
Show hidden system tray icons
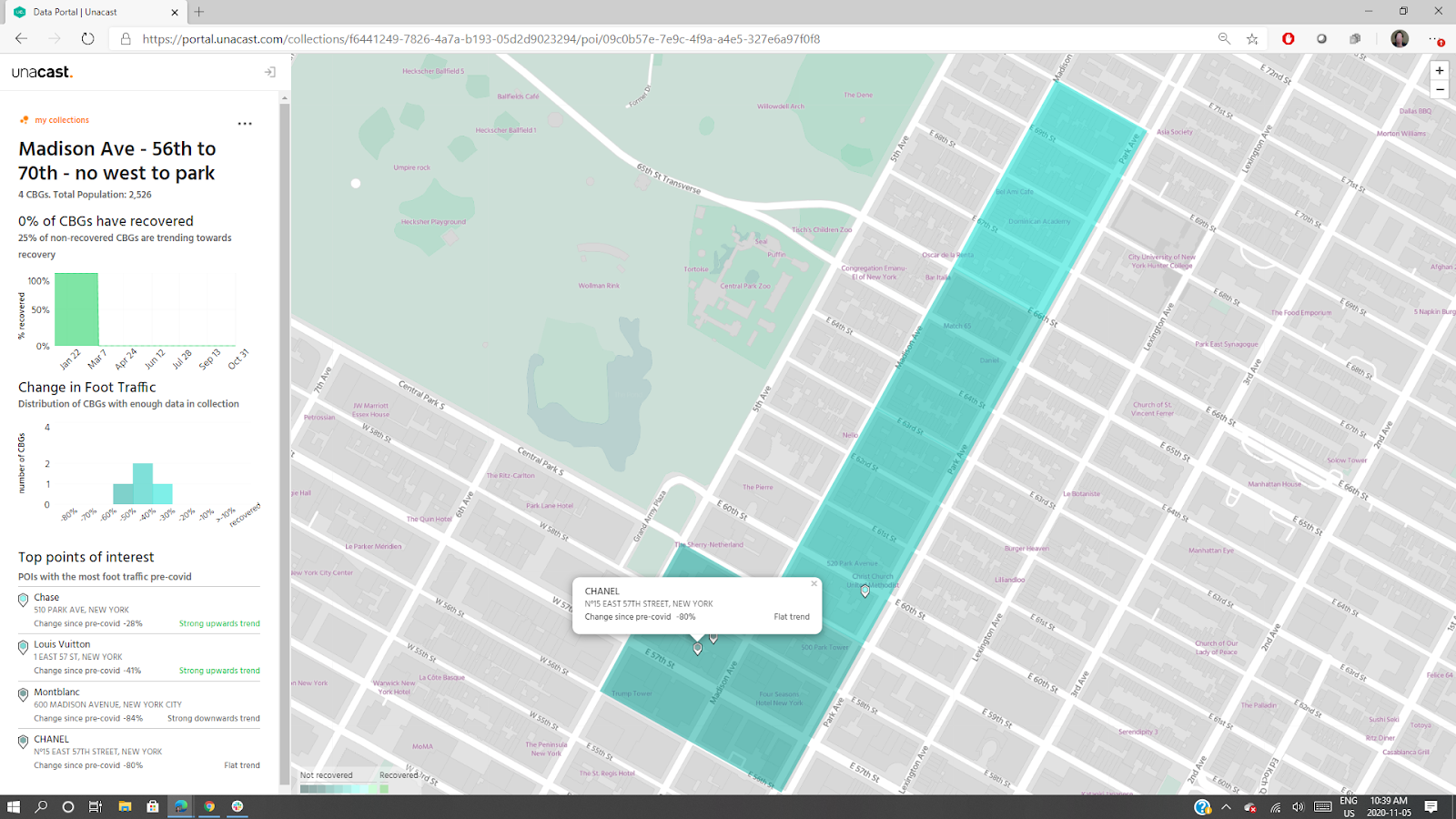tap(1226, 807)
